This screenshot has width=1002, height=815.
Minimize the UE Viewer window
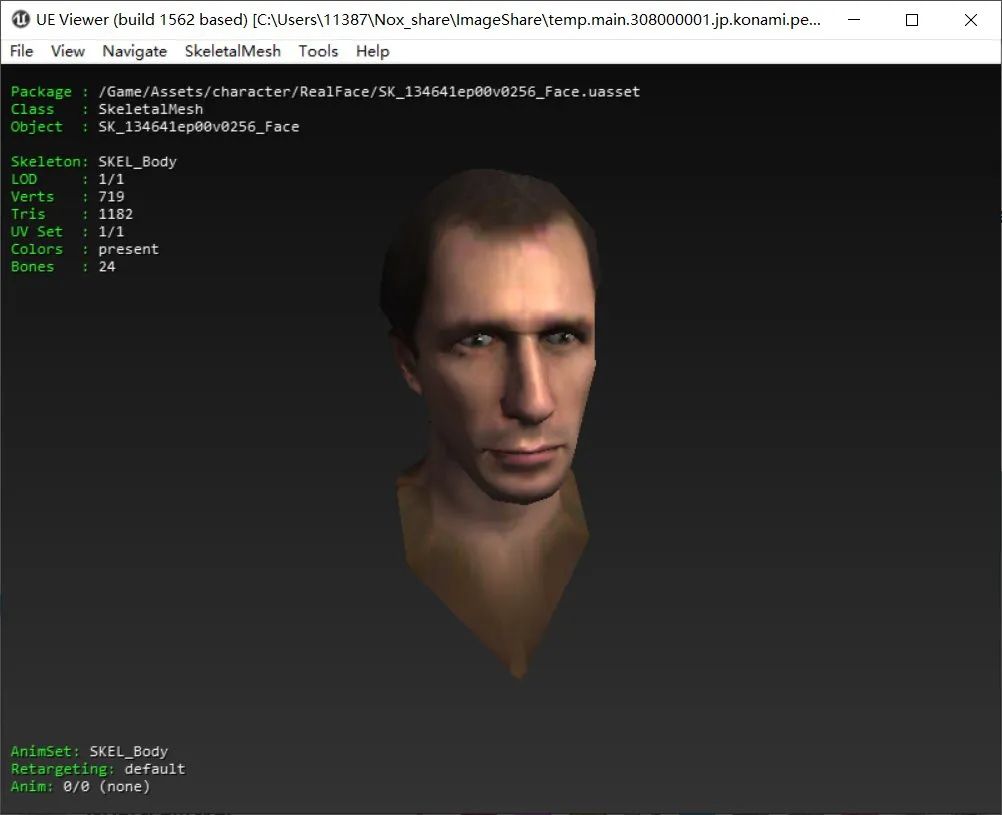(x=854, y=20)
